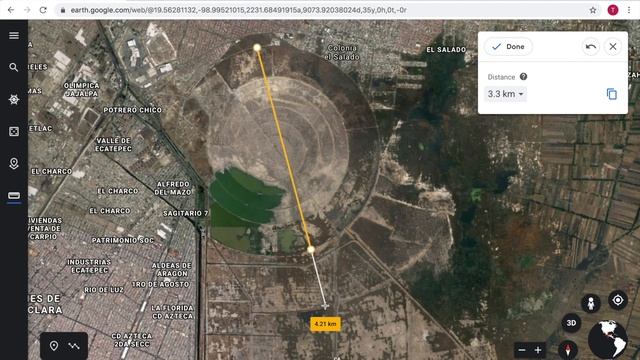
Task: Click SAGITARIO 7 map label
Action: [x=186, y=213]
